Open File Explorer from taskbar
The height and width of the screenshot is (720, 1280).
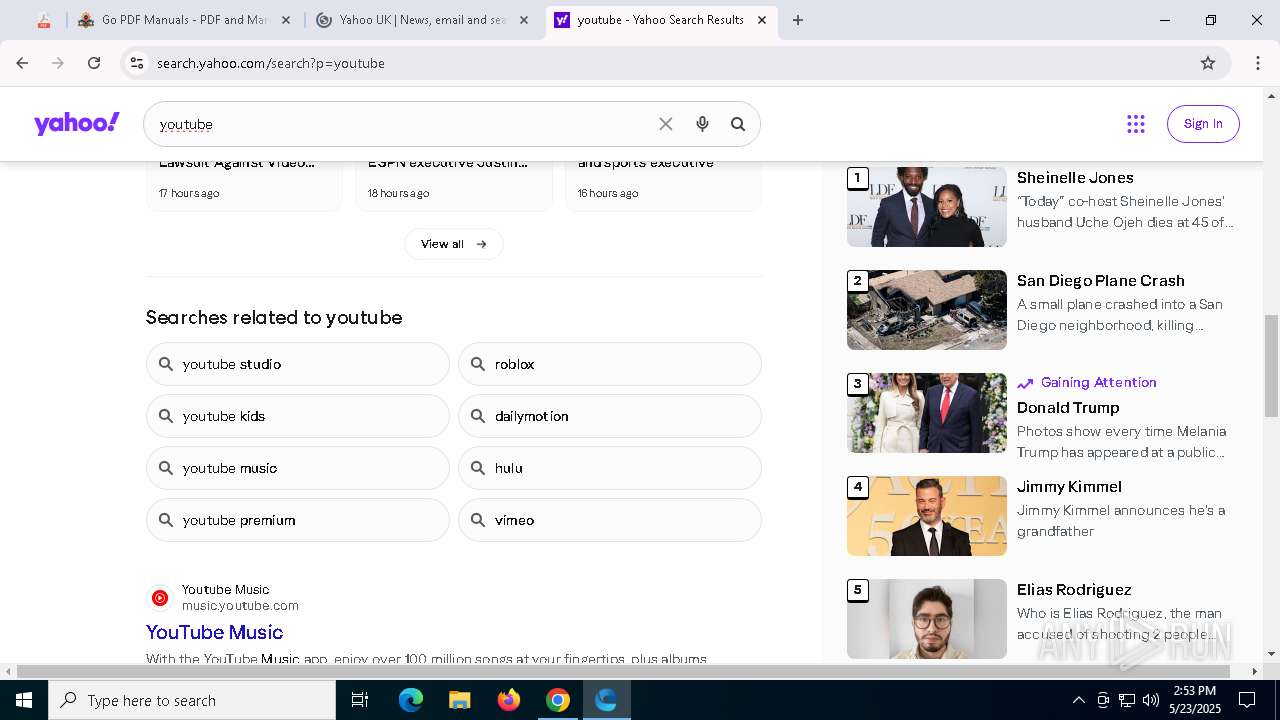460,700
